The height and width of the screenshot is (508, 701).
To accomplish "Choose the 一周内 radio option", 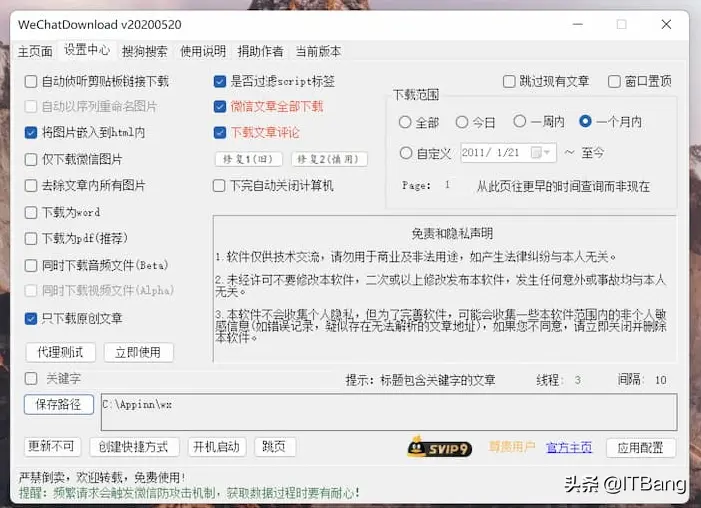I will [520, 122].
